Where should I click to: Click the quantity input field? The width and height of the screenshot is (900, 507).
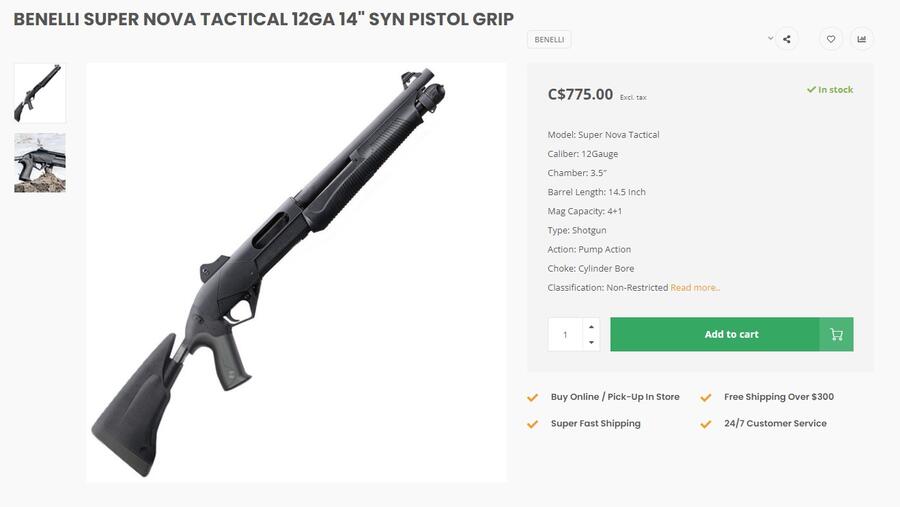565,334
